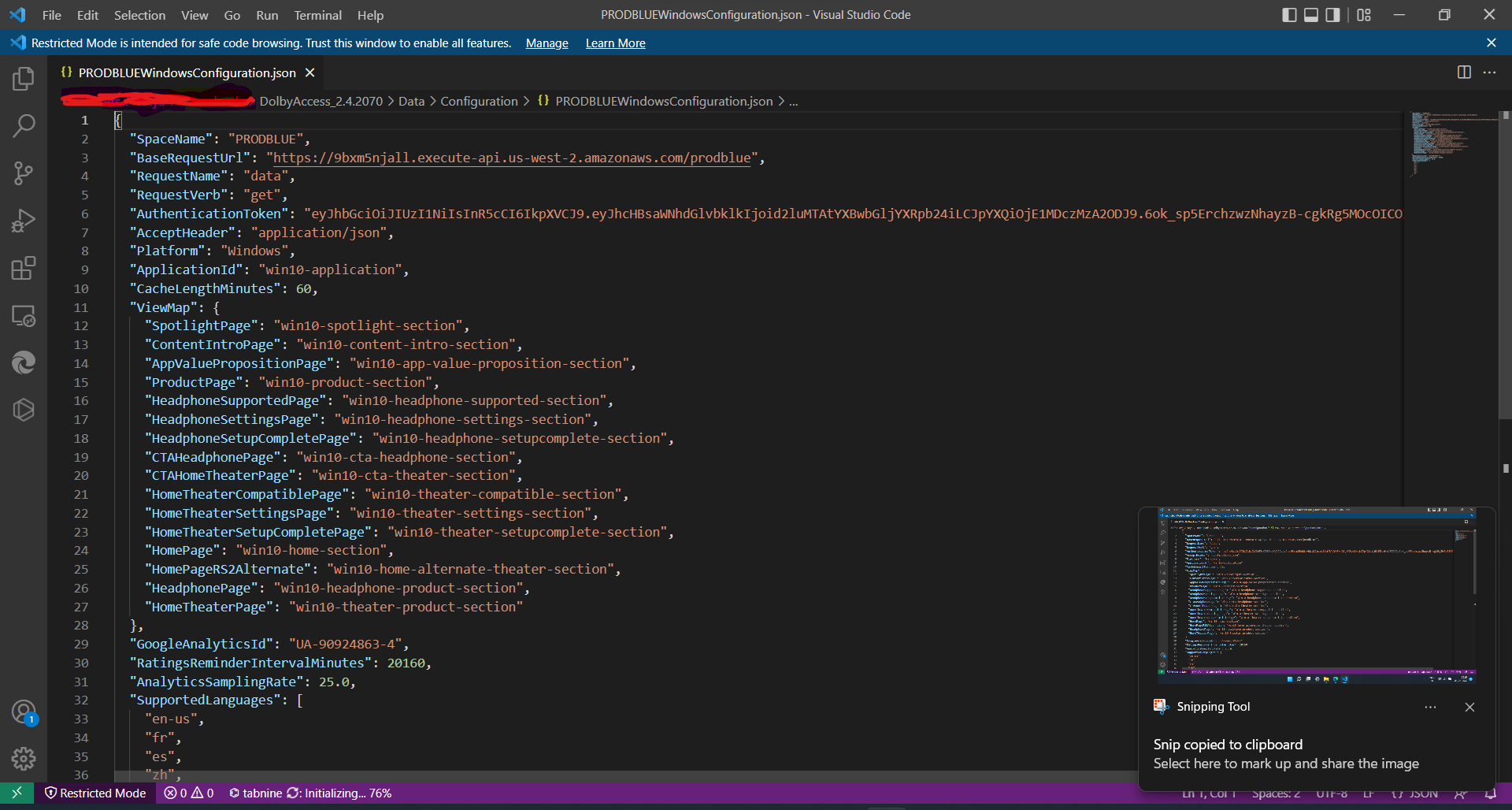Open the Search view in activity bar

click(24, 126)
